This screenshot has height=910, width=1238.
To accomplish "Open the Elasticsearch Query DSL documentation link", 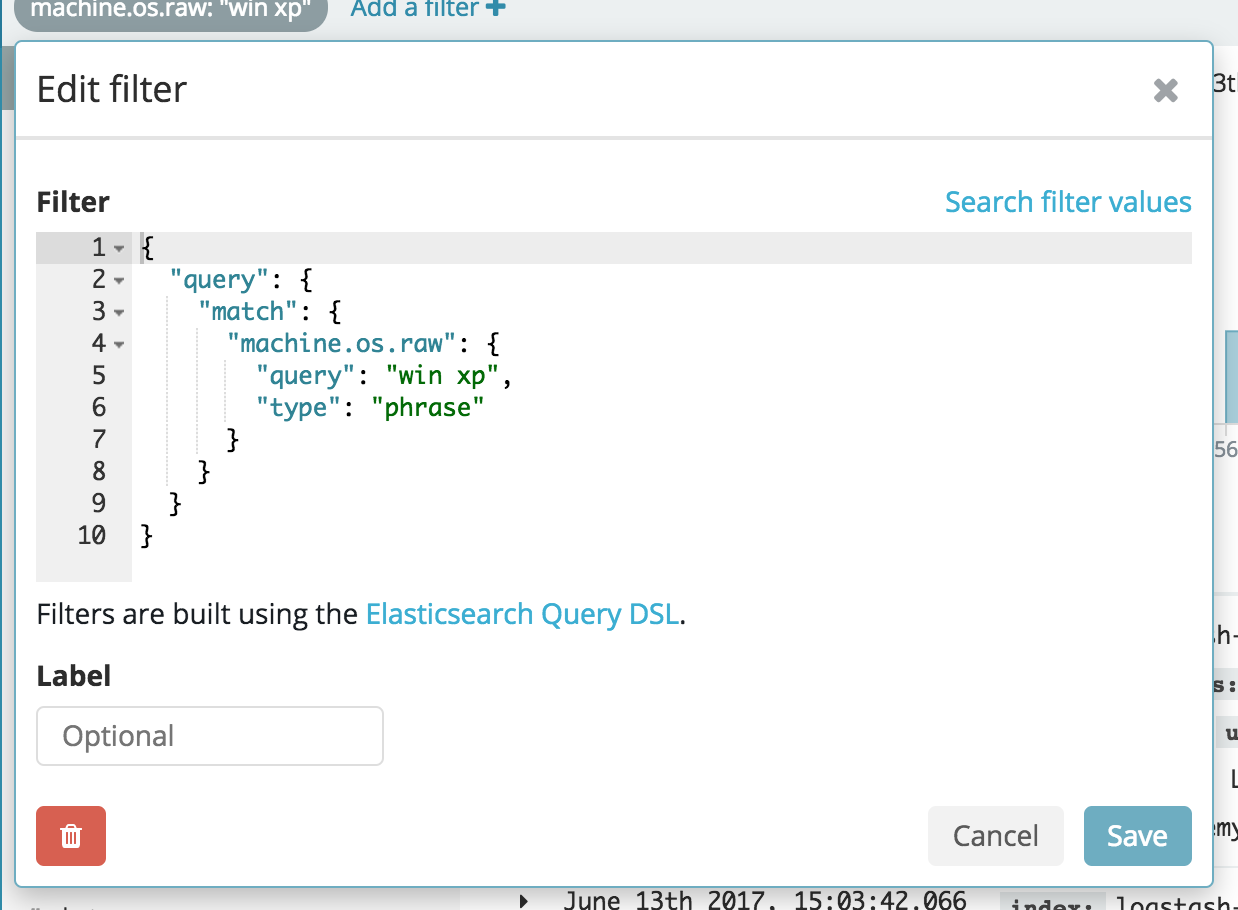I will [x=521, y=614].
